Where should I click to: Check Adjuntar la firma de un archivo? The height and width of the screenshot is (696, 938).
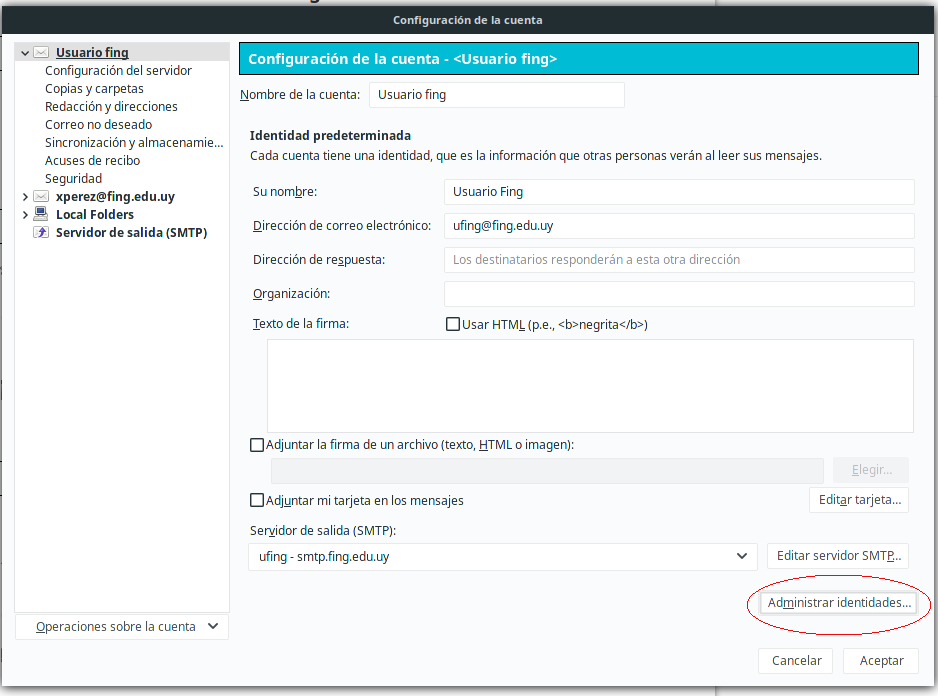click(x=257, y=445)
